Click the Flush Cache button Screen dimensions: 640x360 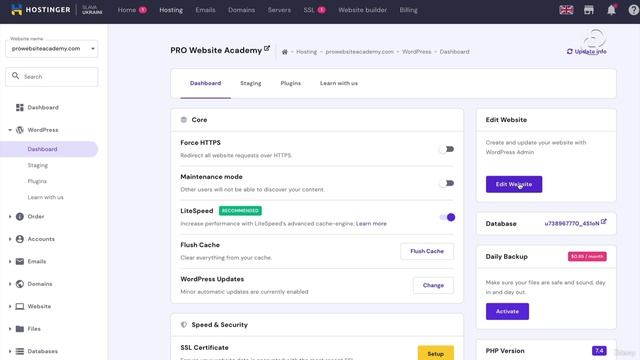point(427,251)
